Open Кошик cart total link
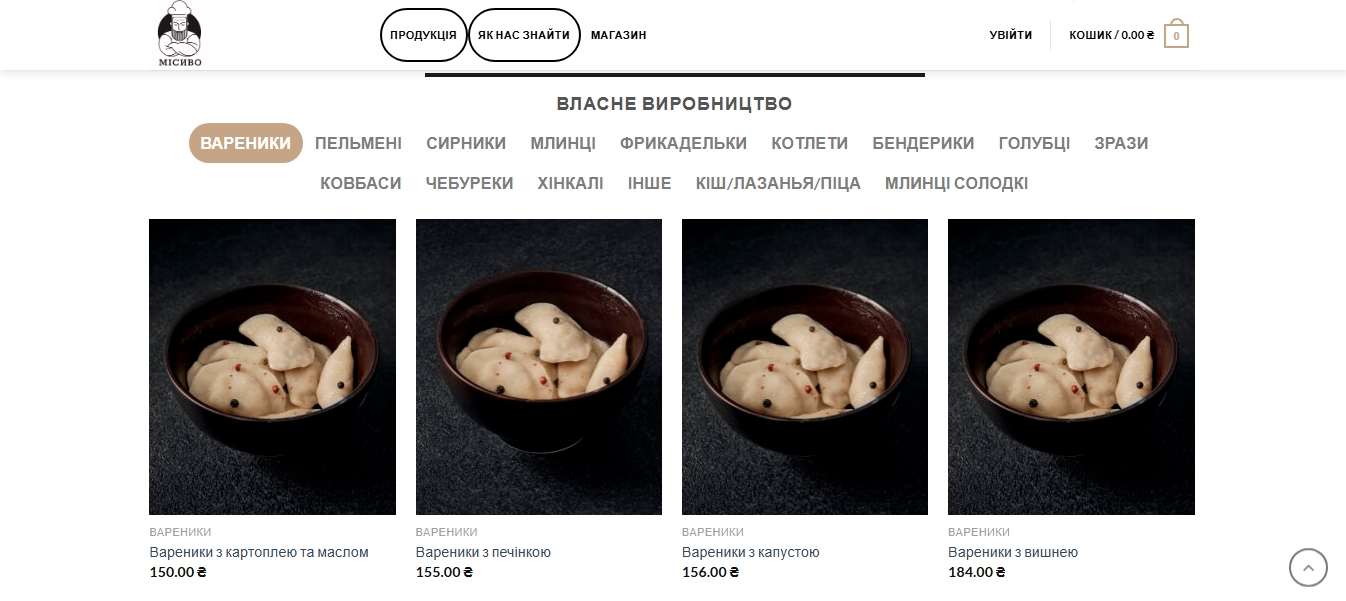The width and height of the screenshot is (1346, 601). (x=1111, y=35)
